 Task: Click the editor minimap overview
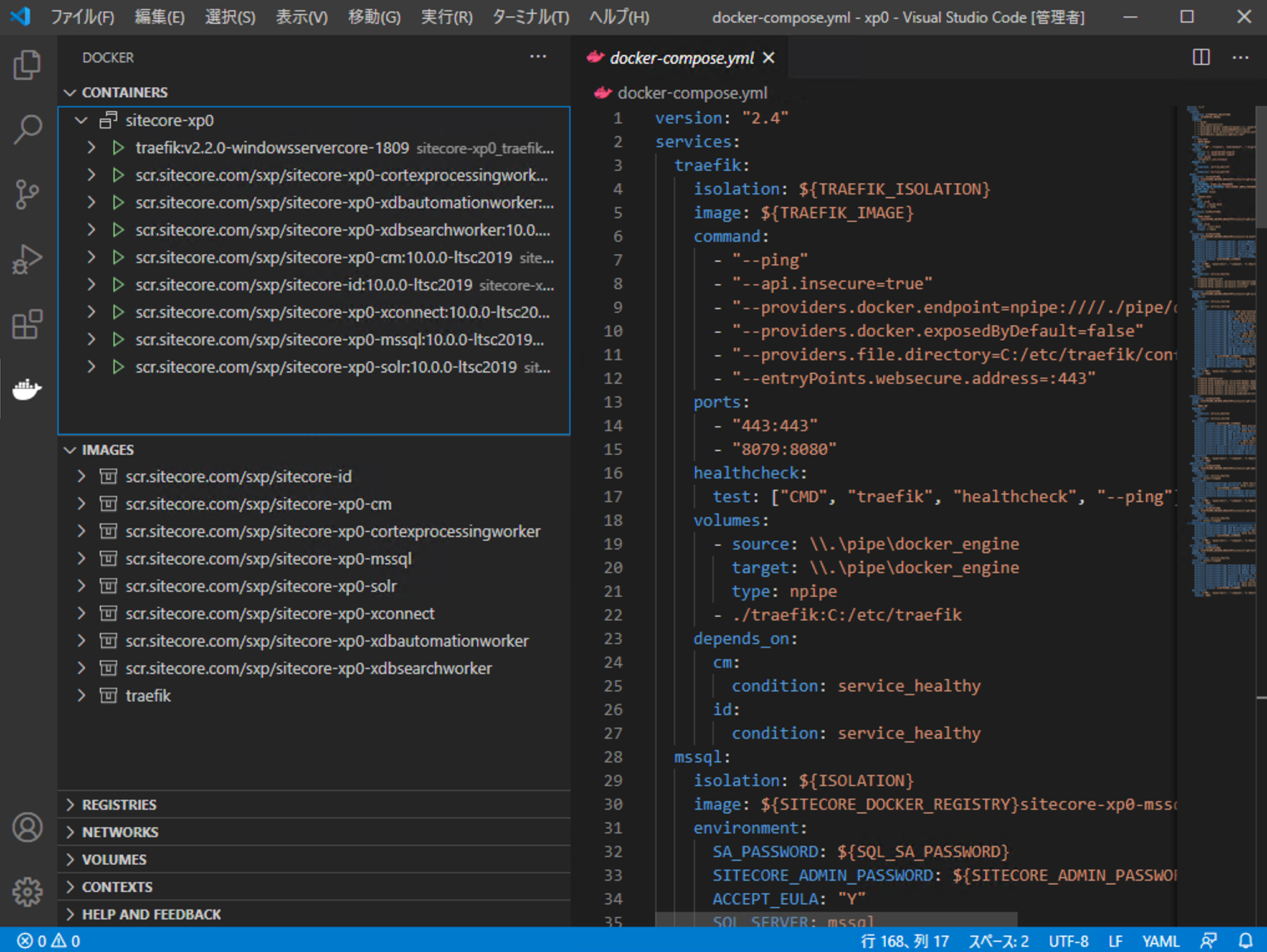click(x=1221, y=352)
